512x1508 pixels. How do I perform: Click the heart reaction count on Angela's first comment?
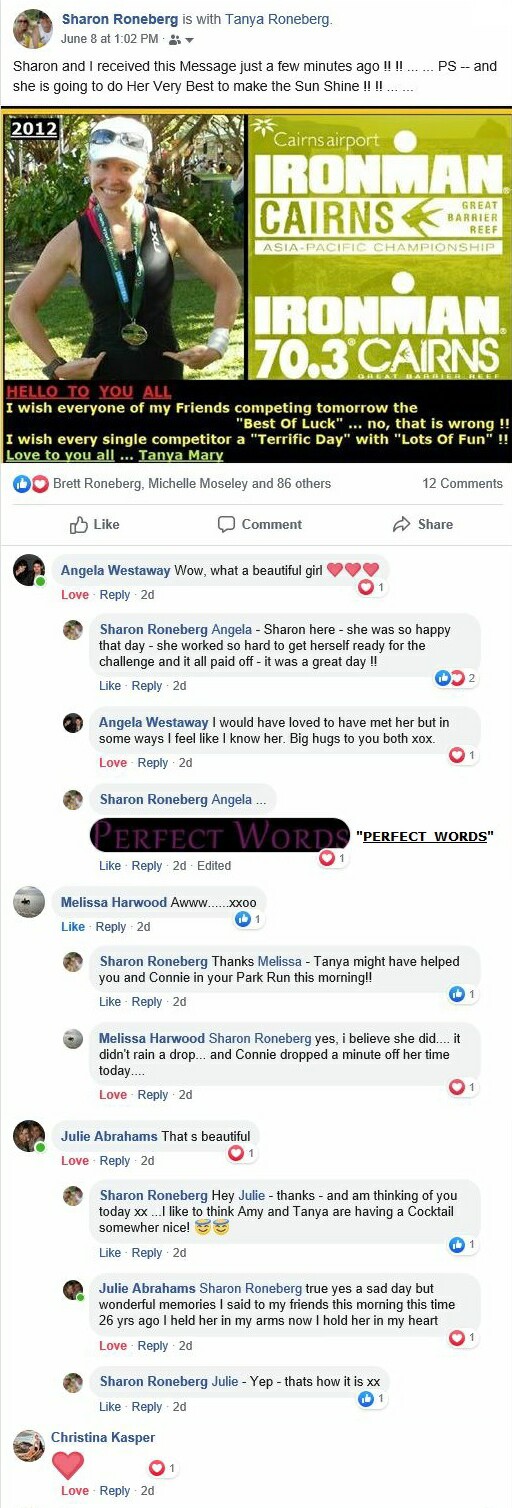click(371, 587)
